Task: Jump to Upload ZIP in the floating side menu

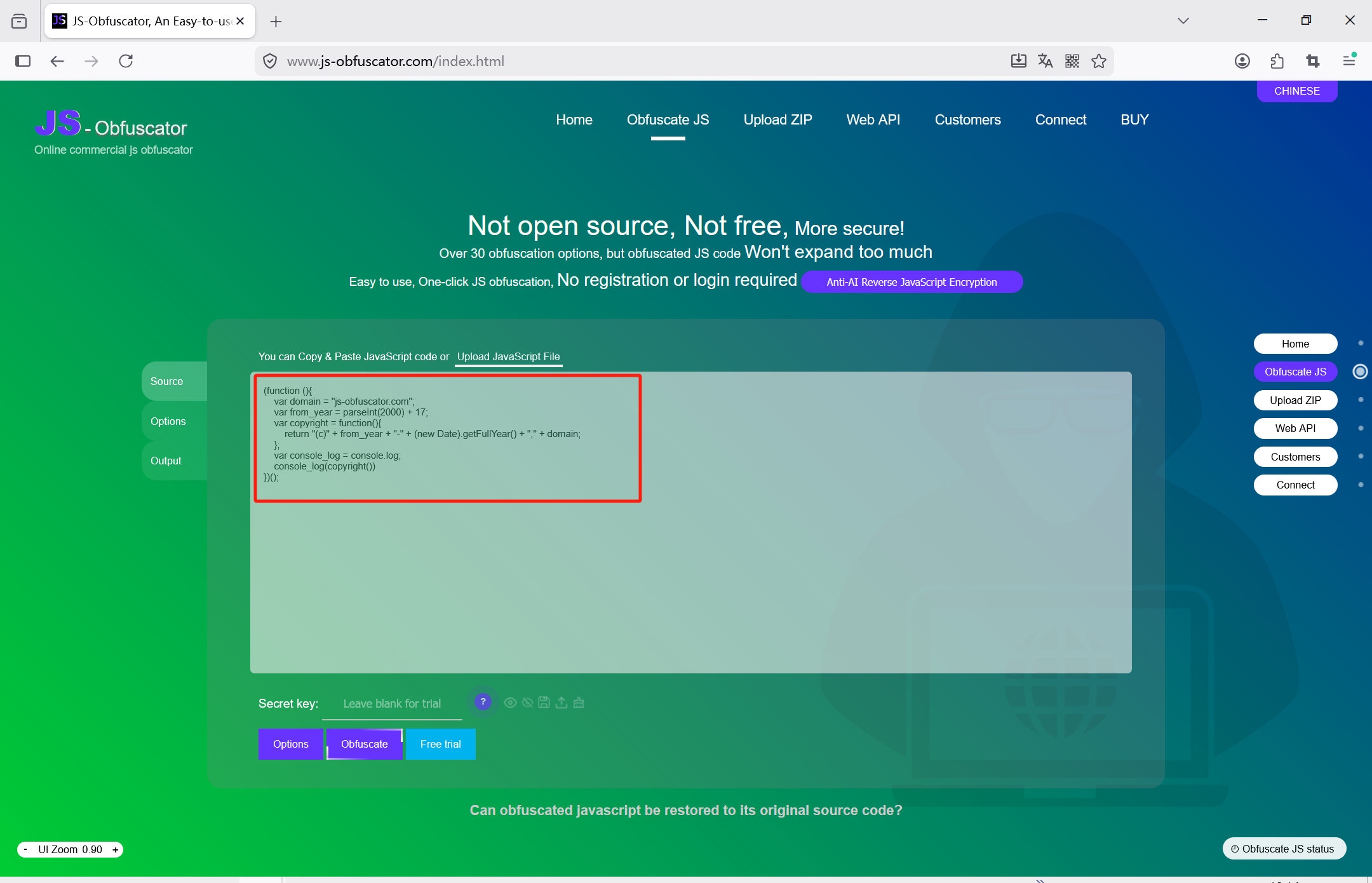Action: [1296, 400]
